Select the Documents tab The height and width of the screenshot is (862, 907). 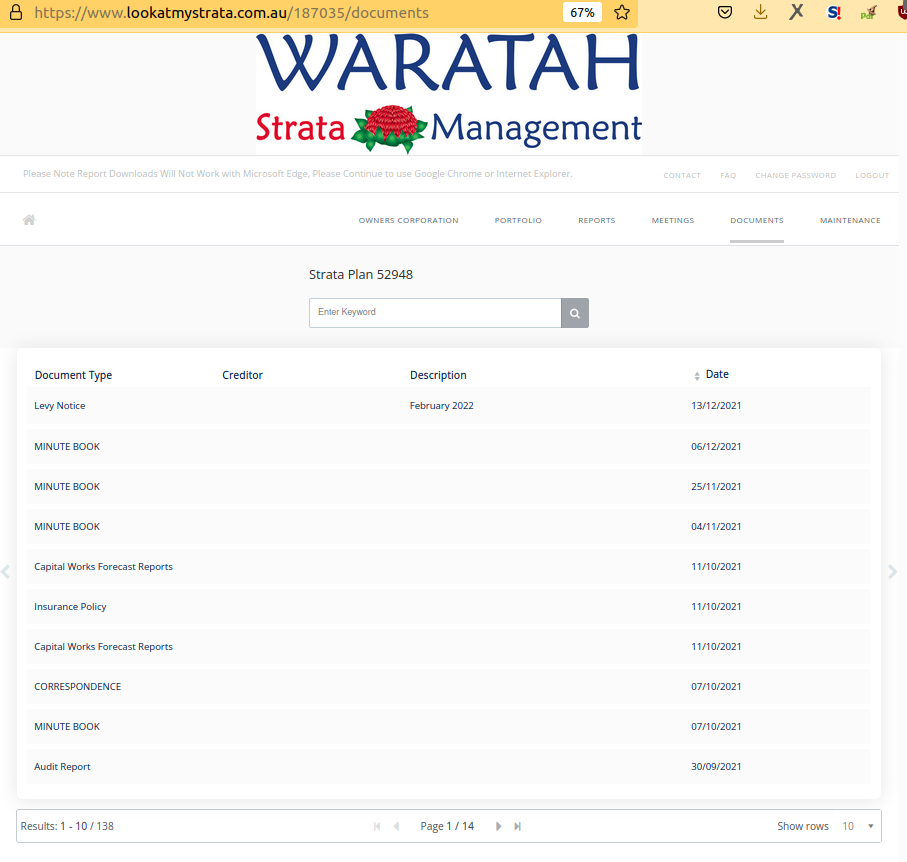[757, 220]
